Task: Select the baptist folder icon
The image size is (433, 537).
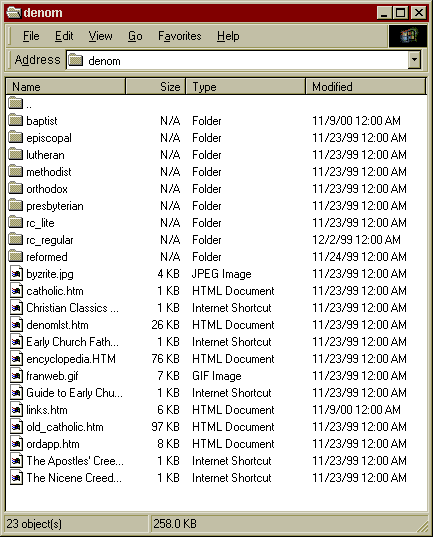Action: coord(15,120)
